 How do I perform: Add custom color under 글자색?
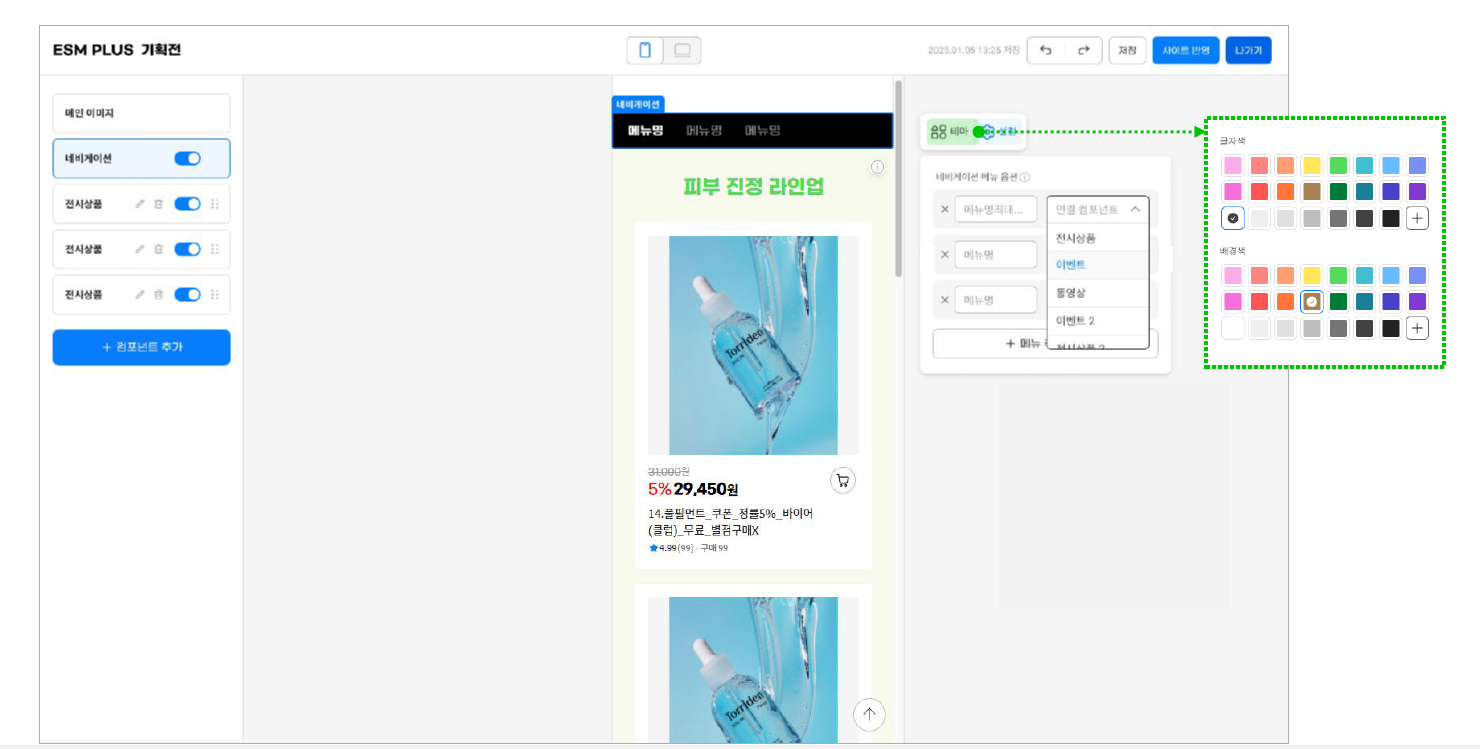click(x=1417, y=218)
